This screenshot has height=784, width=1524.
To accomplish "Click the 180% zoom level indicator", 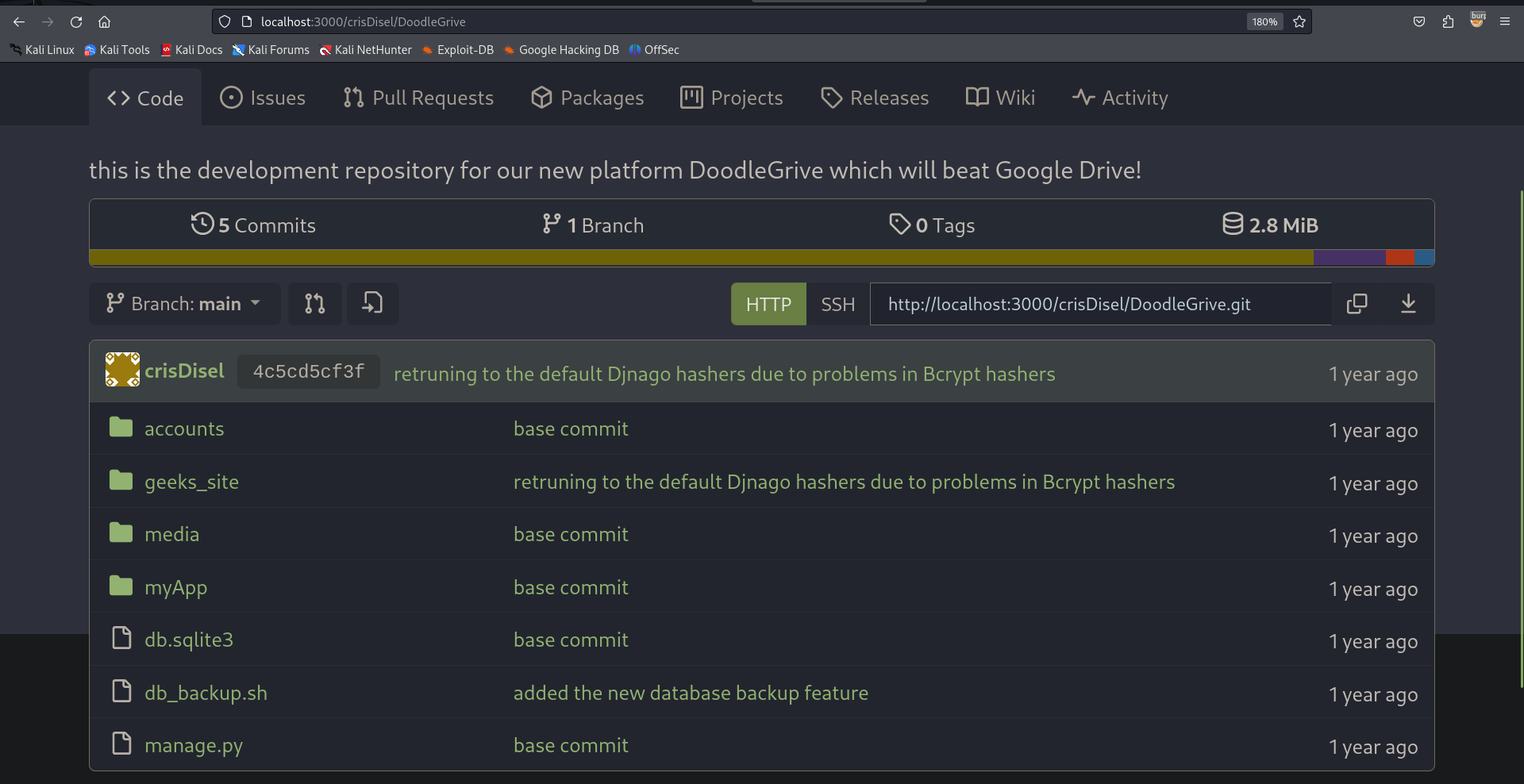I will click(x=1264, y=21).
